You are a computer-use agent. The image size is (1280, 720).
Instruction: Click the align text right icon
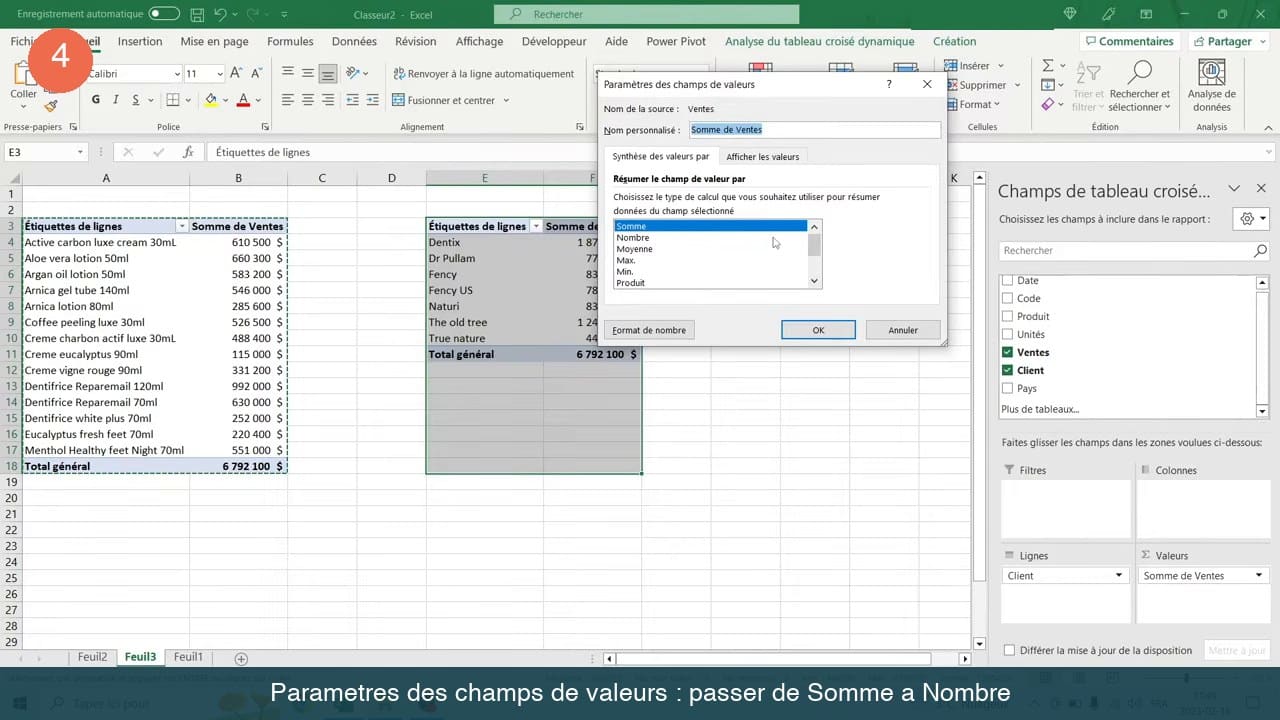point(328,100)
